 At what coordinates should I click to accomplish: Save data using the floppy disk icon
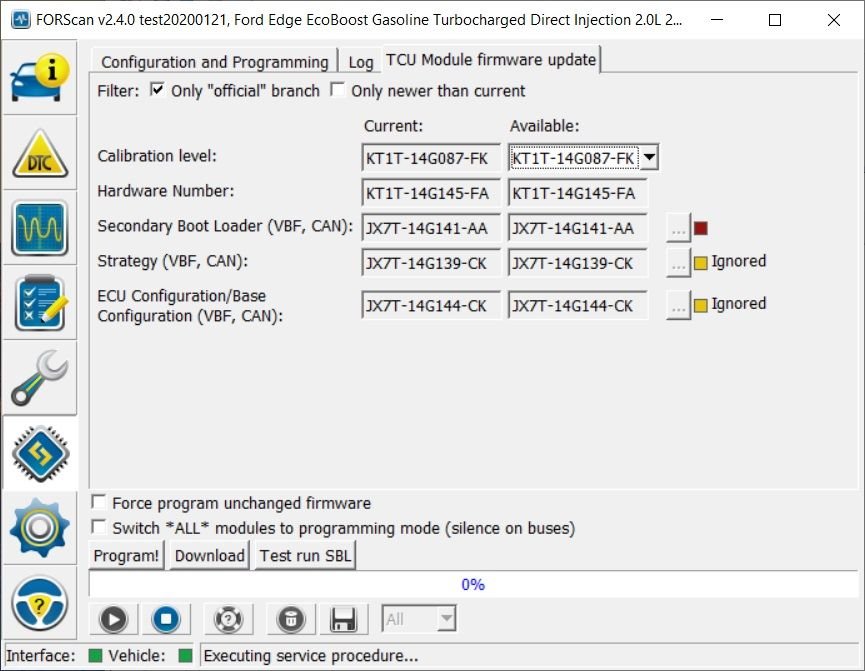coord(343,619)
